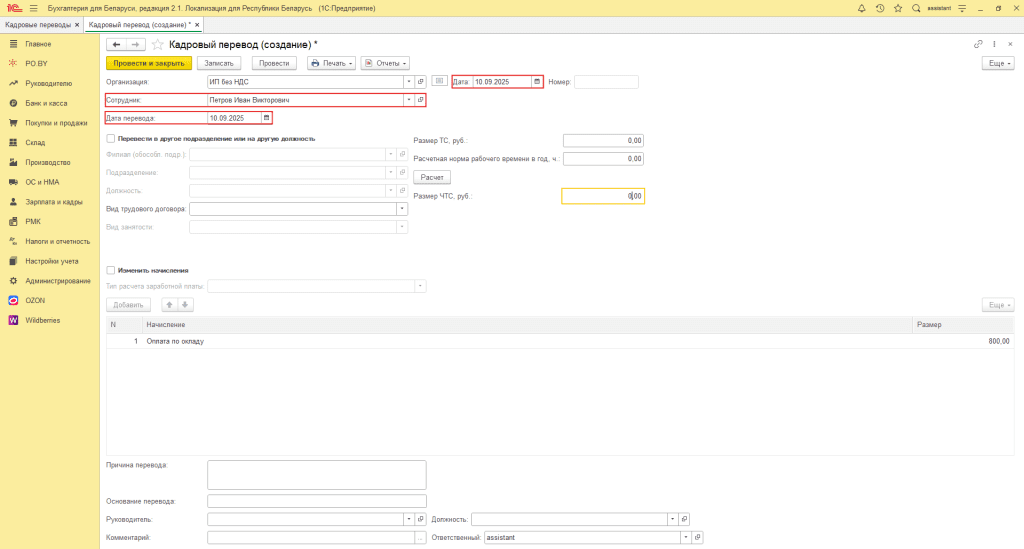Move accrual row down arrow

[185, 305]
